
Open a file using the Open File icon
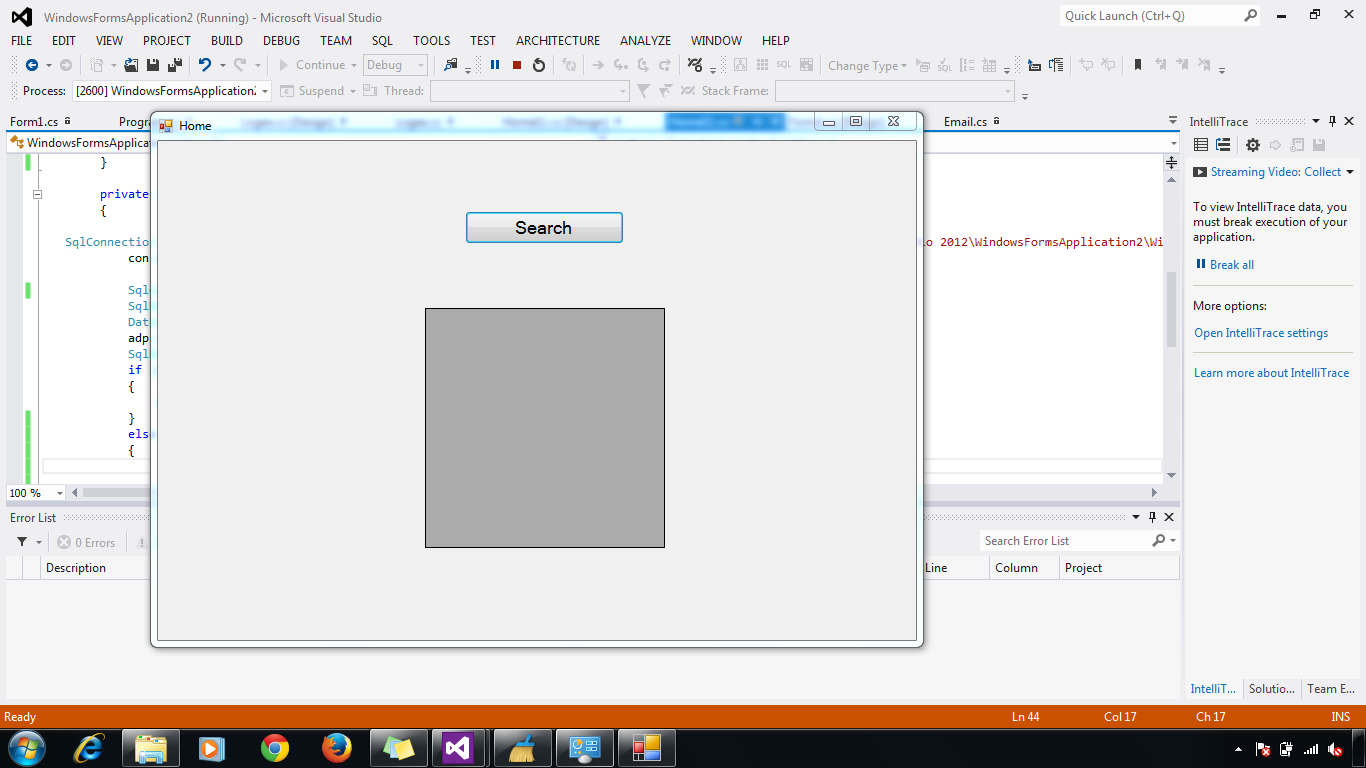131,65
